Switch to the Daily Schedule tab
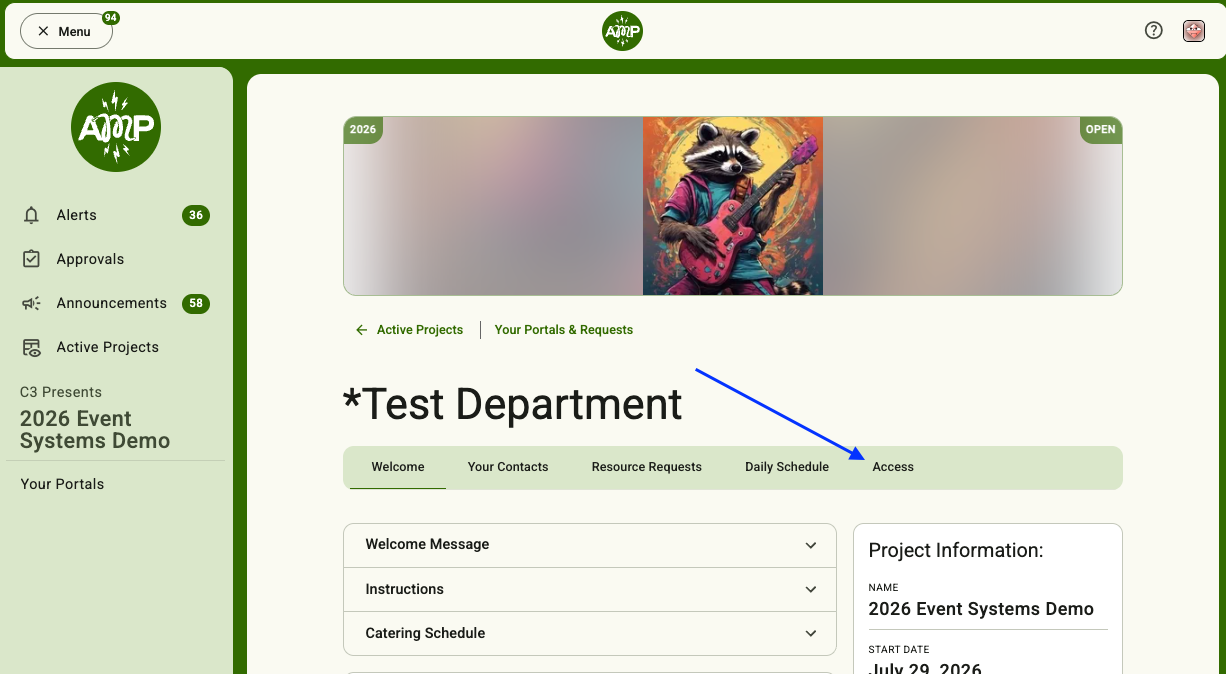This screenshot has width=1226, height=674. (787, 467)
